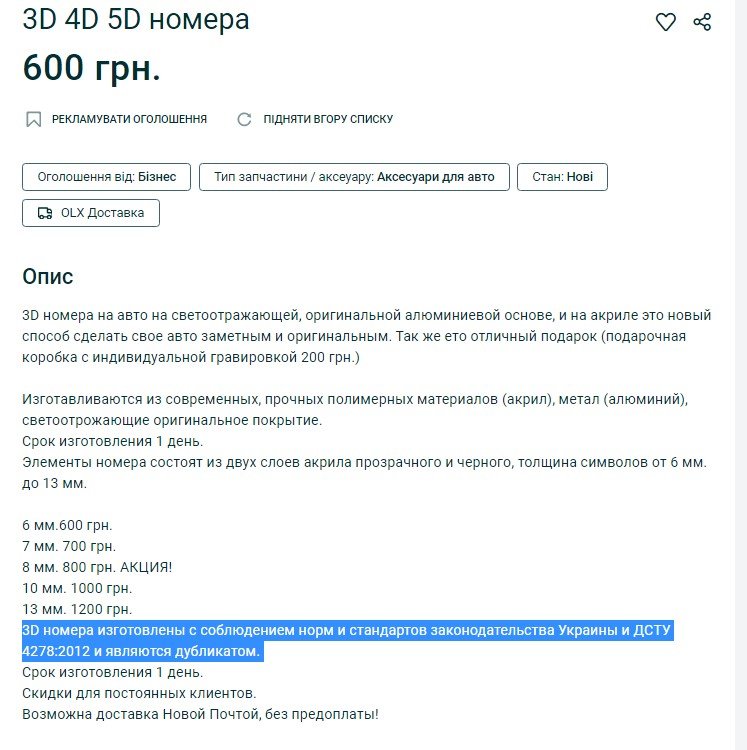The width and height of the screenshot is (747, 750).
Task: Click the blue highlighted ДСТУ 4278:2012 text
Action: [141, 652]
